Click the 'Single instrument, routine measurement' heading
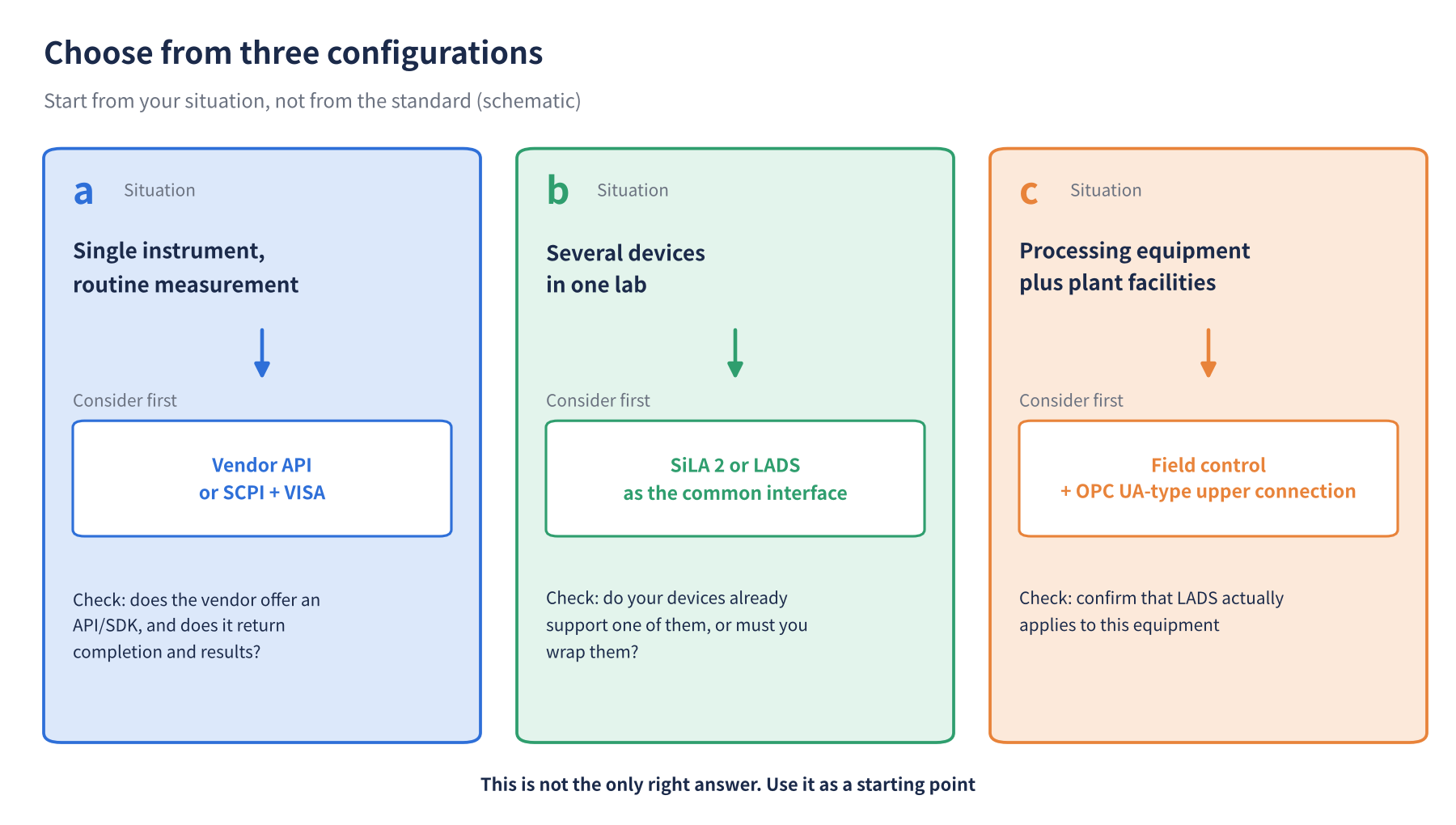Screen dimensions: 1456x825 click(185, 268)
